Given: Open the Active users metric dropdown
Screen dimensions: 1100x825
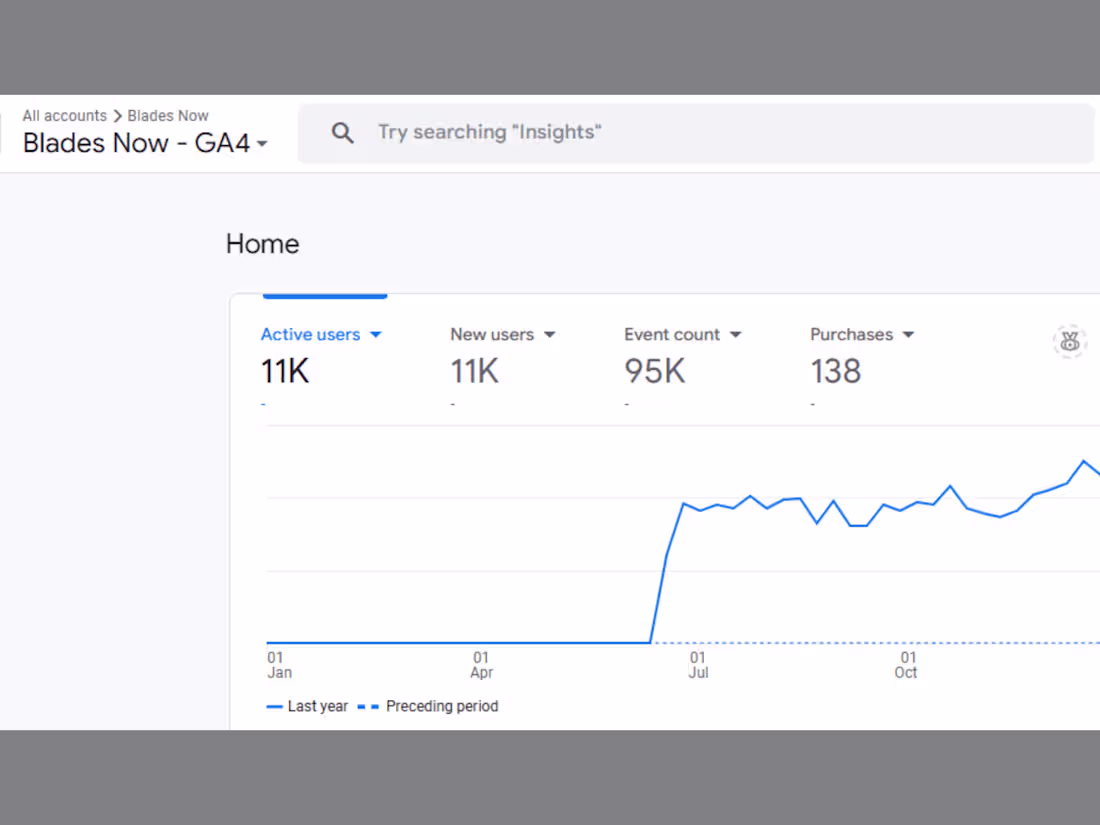Looking at the screenshot, I should [376, 334].
